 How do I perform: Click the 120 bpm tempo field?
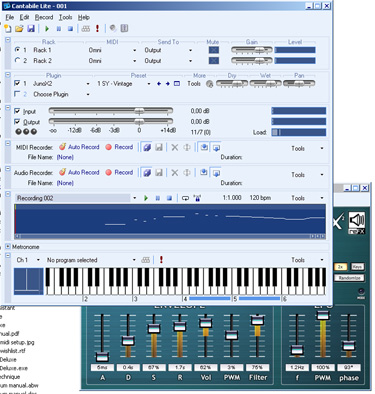click(260, 198)
